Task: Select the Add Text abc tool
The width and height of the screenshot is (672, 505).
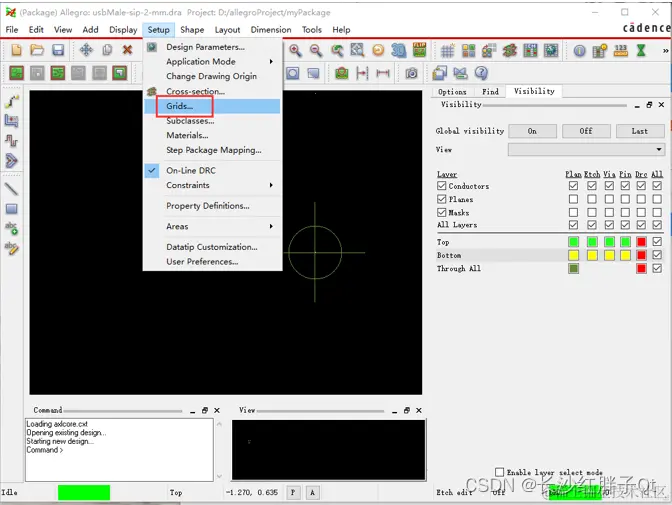Action: pyautogui.click(x=12, y=228)
